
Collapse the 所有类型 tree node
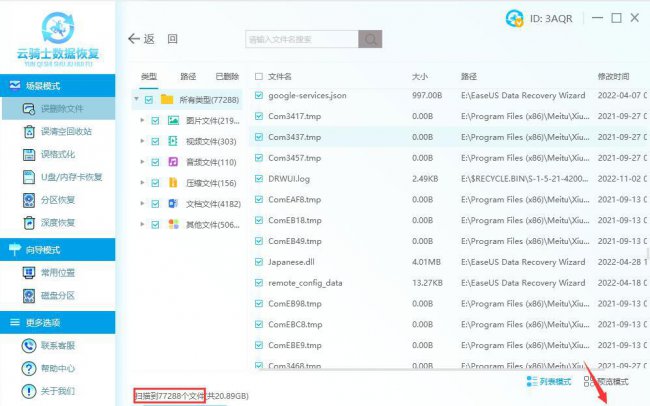(136, 99)
